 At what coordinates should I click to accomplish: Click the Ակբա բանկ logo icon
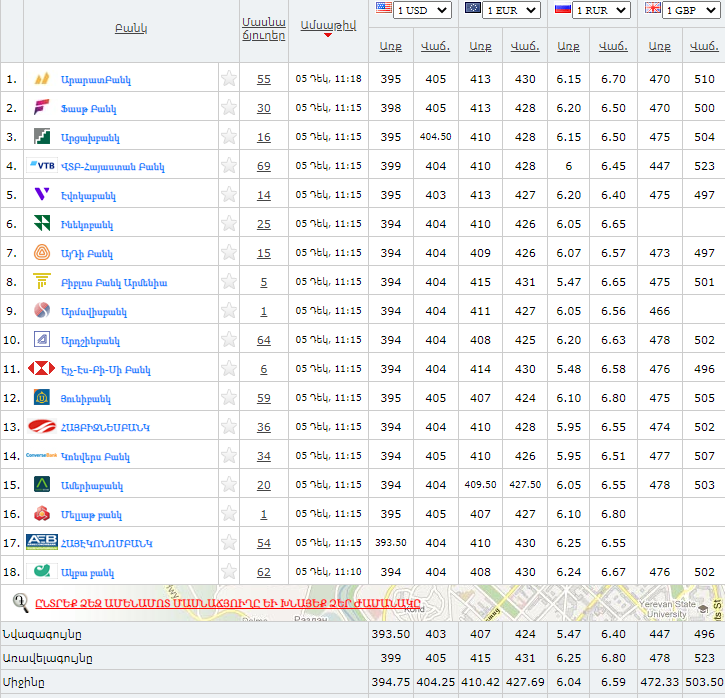coord(42,571)
